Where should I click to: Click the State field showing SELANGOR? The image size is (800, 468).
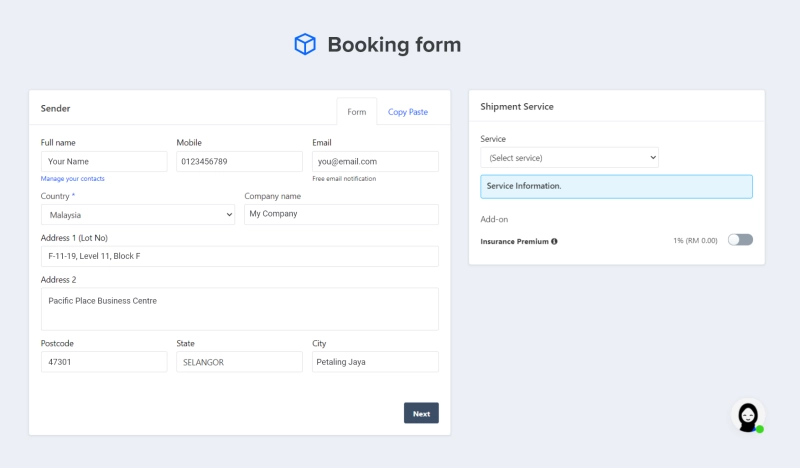[x=239, y=362]
